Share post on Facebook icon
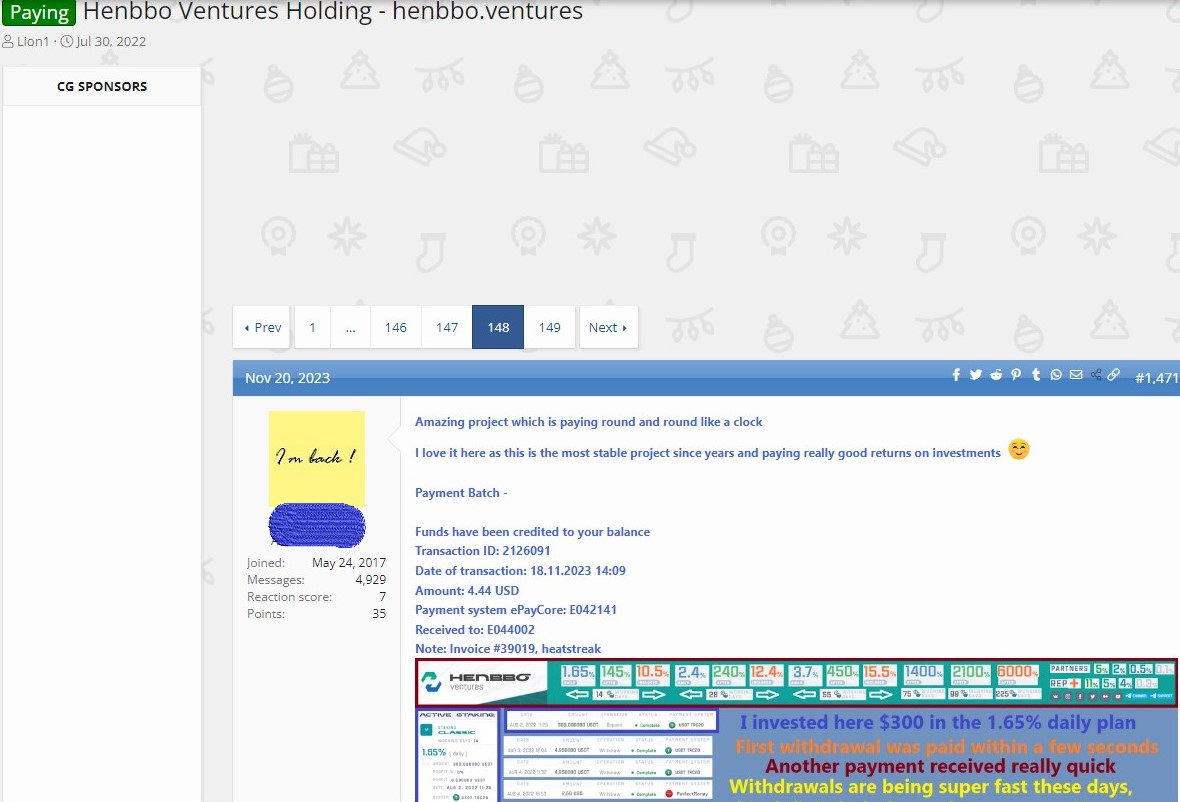The width and height of the screenshot is (1180, 802). (x=956, y=375)
